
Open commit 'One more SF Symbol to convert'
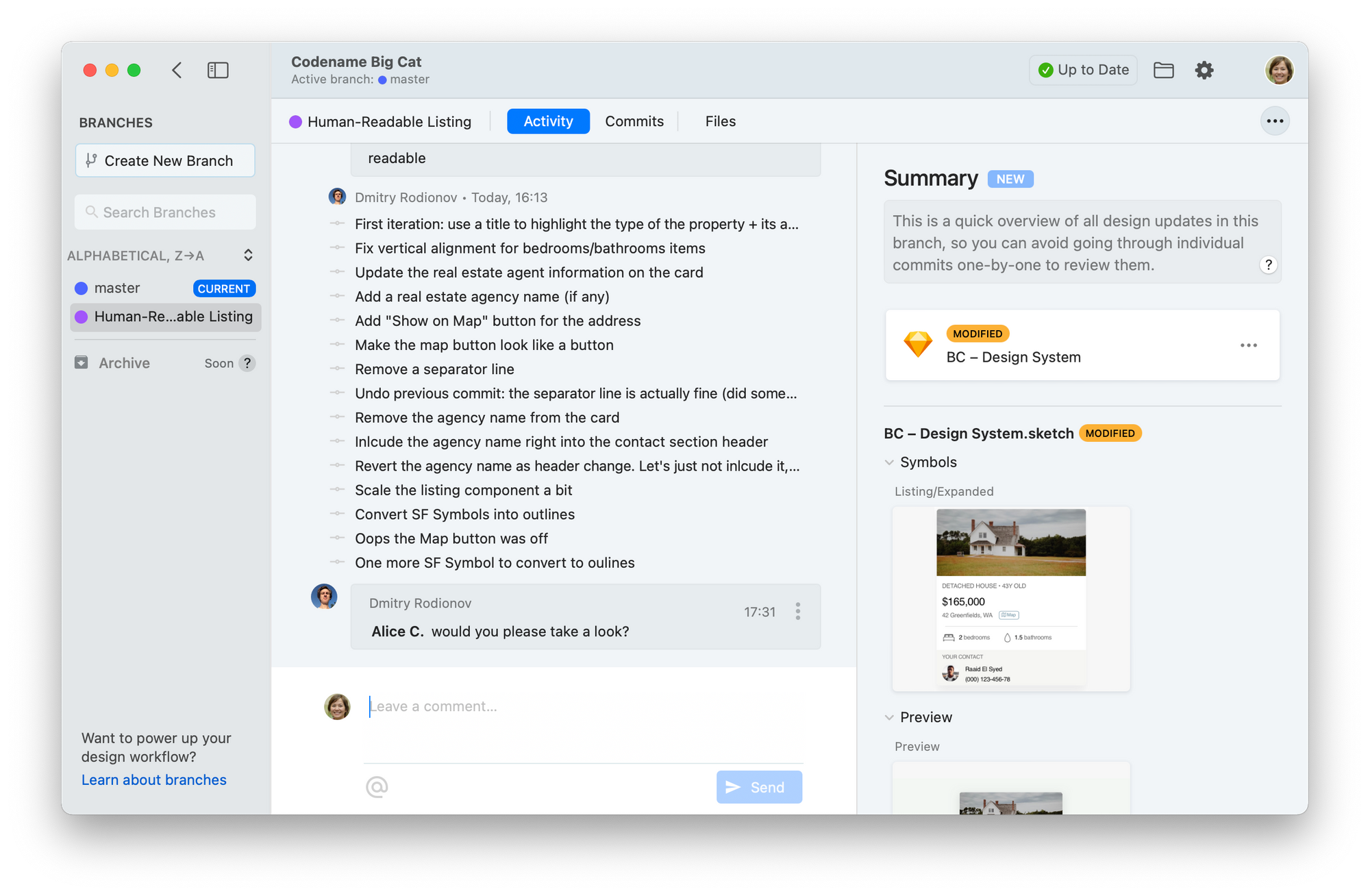495,563
